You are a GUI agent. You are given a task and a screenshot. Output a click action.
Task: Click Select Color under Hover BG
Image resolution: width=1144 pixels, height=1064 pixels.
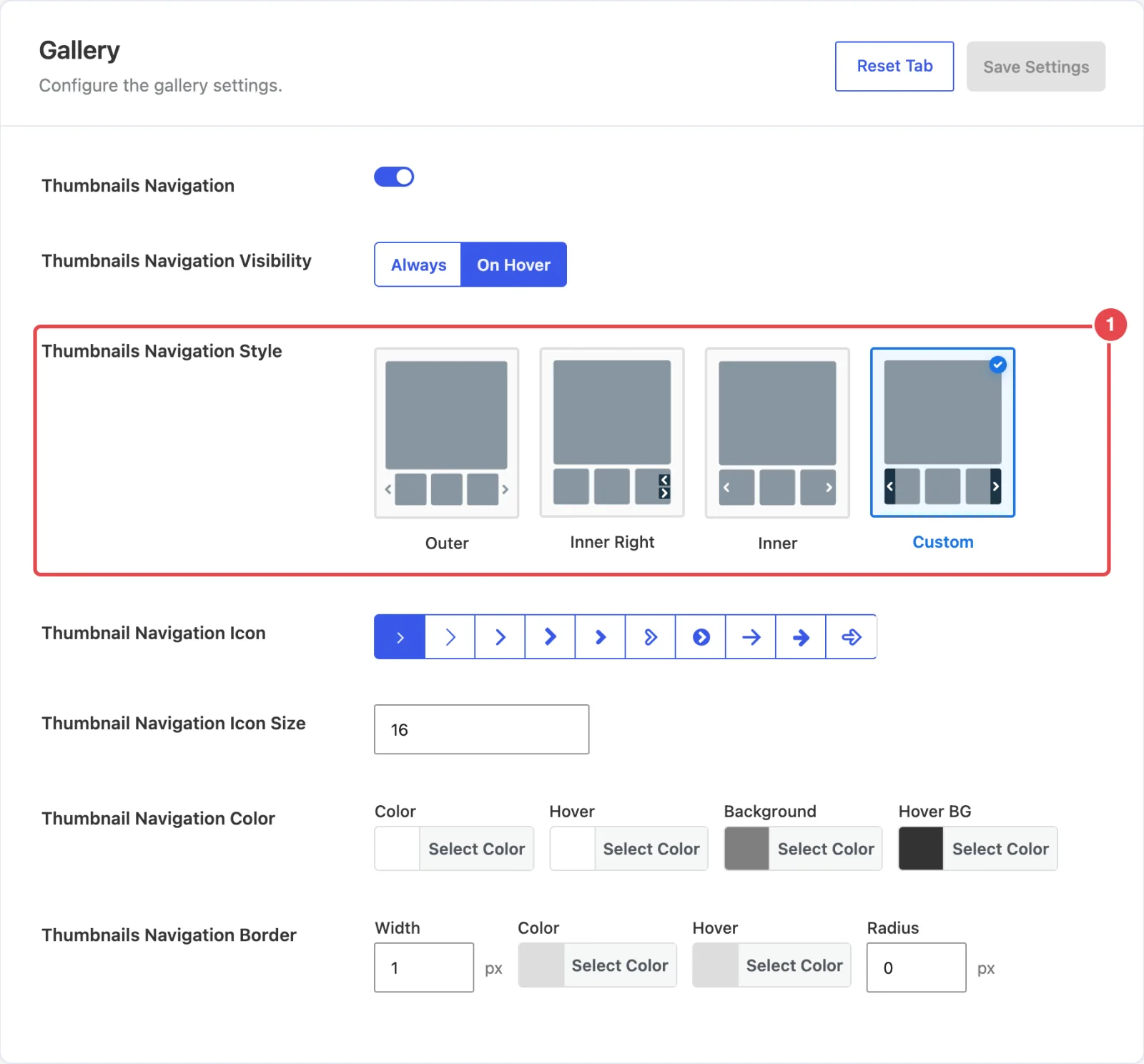pos(1000,849)
